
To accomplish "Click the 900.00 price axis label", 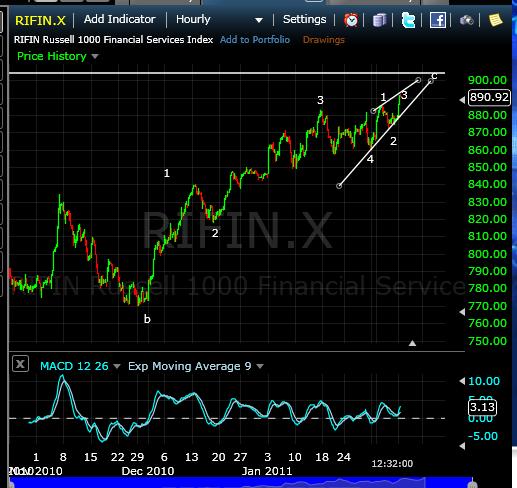I will click(x=487, y=80).
